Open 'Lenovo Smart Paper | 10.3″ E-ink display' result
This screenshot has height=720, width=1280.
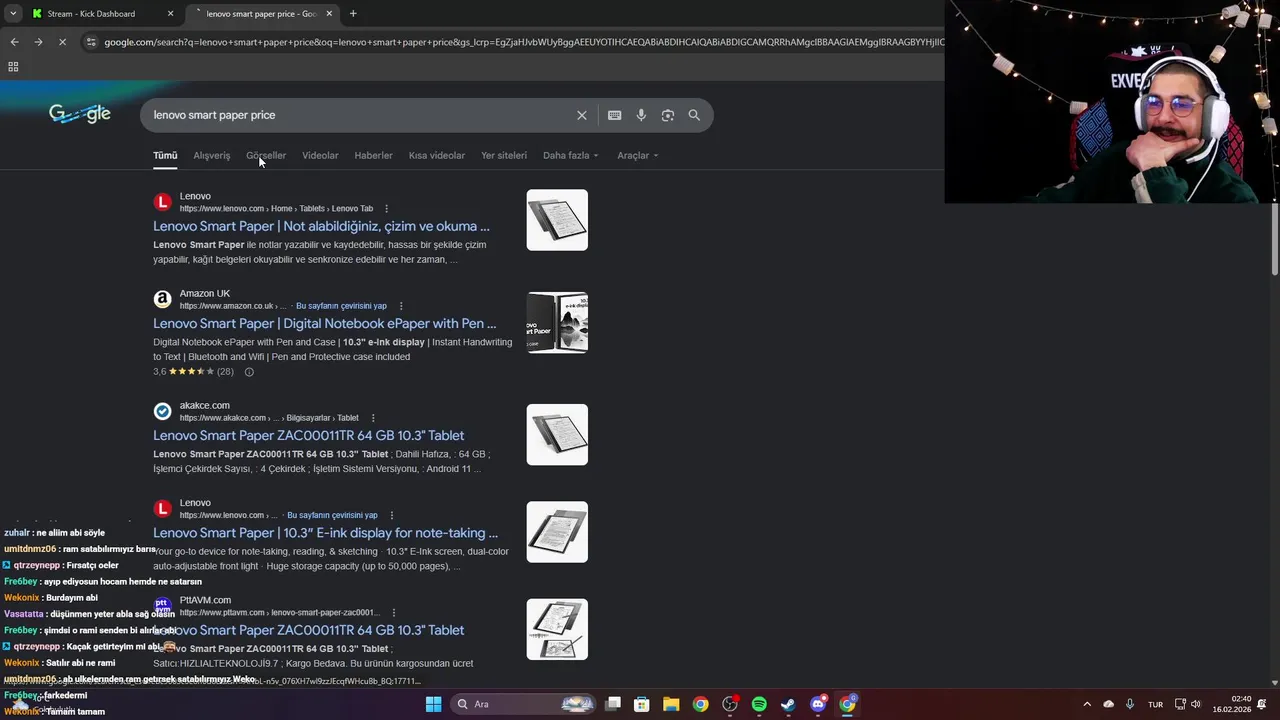point(325,532)
